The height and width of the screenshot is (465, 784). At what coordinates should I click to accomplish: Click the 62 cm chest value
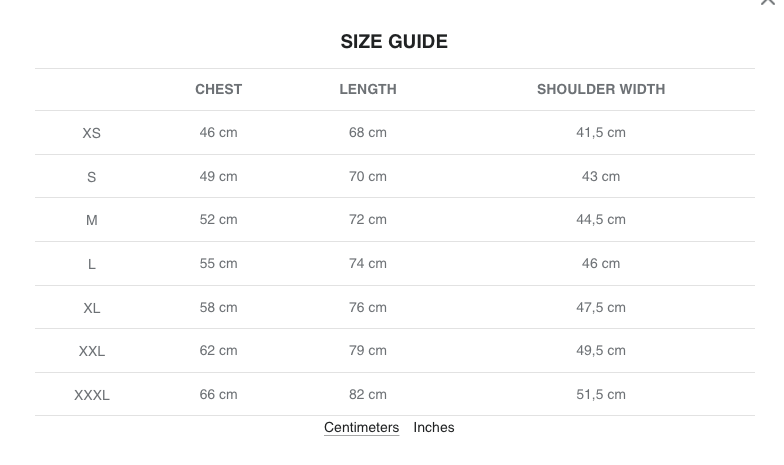tap(218, 350)
